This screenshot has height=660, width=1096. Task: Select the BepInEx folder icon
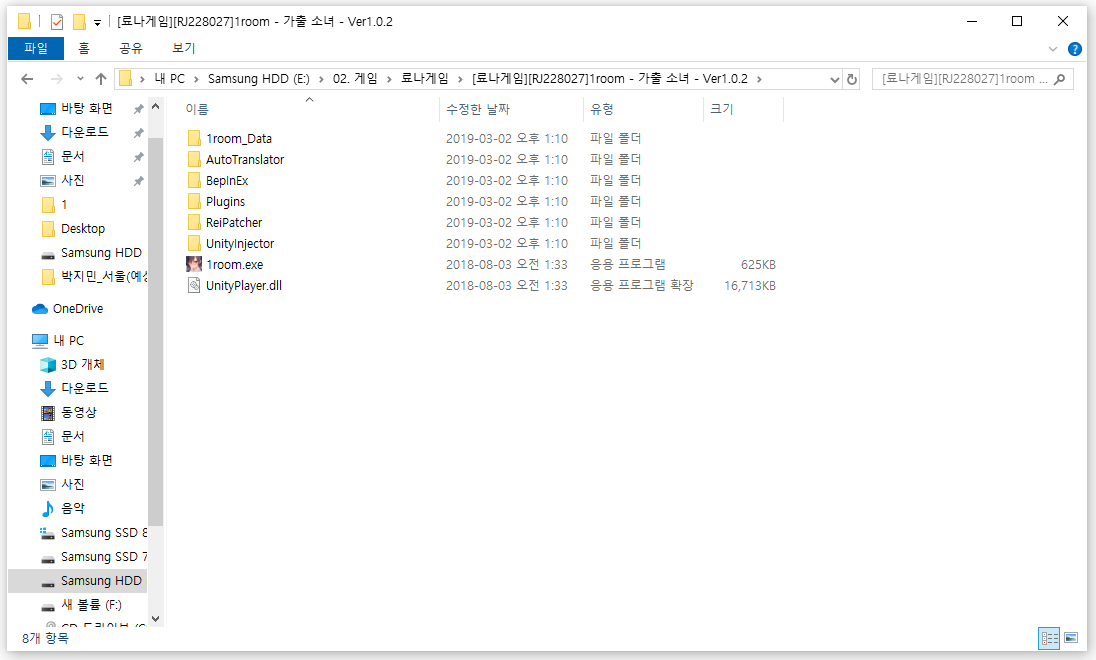tap(194, 180)
